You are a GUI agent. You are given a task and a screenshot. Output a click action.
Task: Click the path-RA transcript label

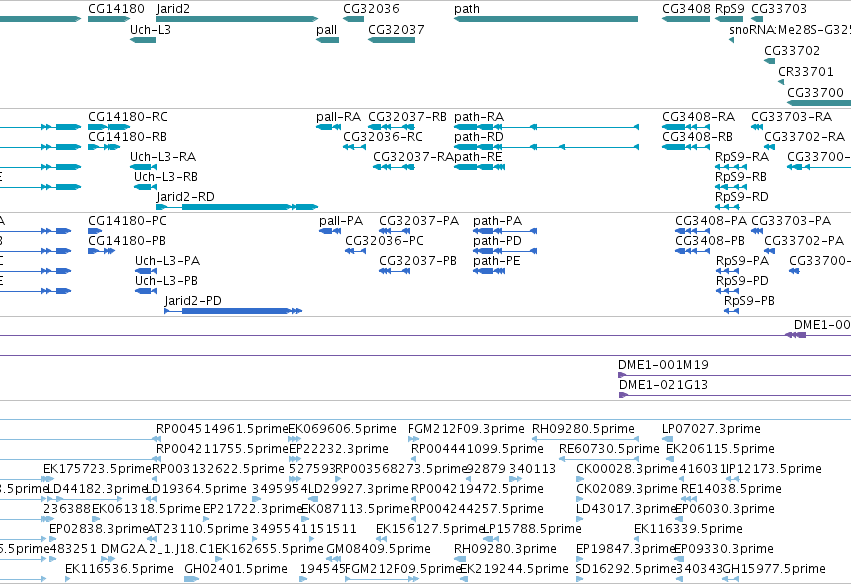tap(479, 117)
